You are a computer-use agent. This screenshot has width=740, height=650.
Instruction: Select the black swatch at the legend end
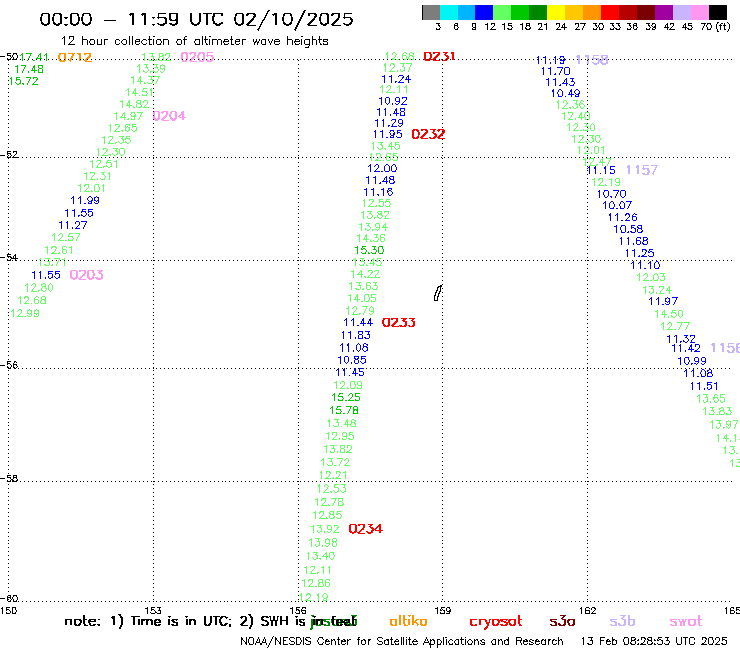[718, 12]
